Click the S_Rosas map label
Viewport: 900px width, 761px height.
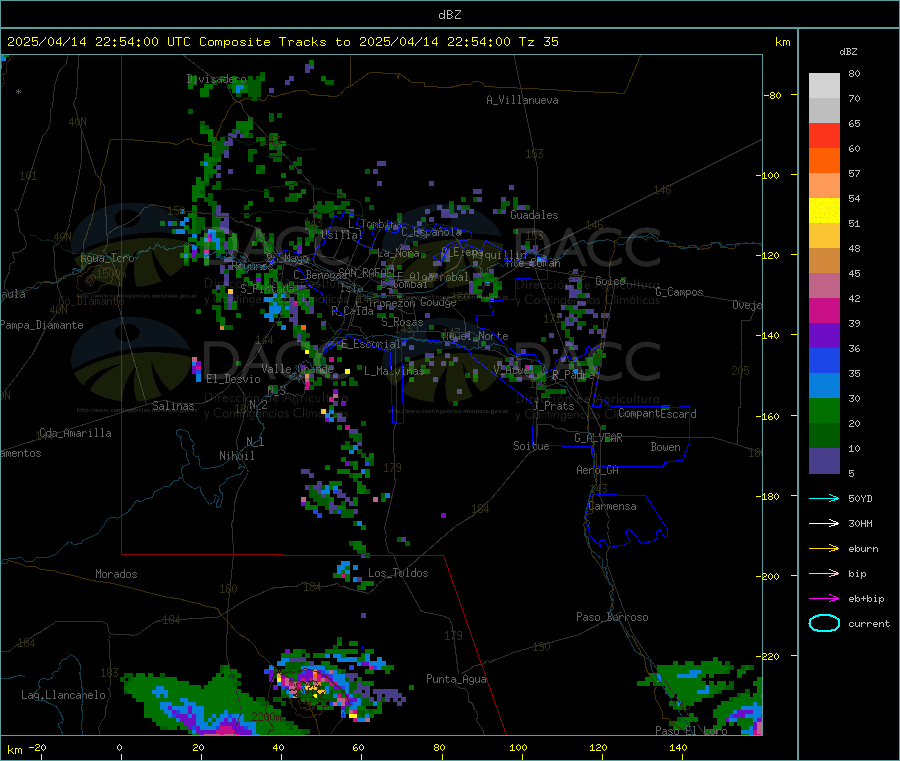[402, 322]
